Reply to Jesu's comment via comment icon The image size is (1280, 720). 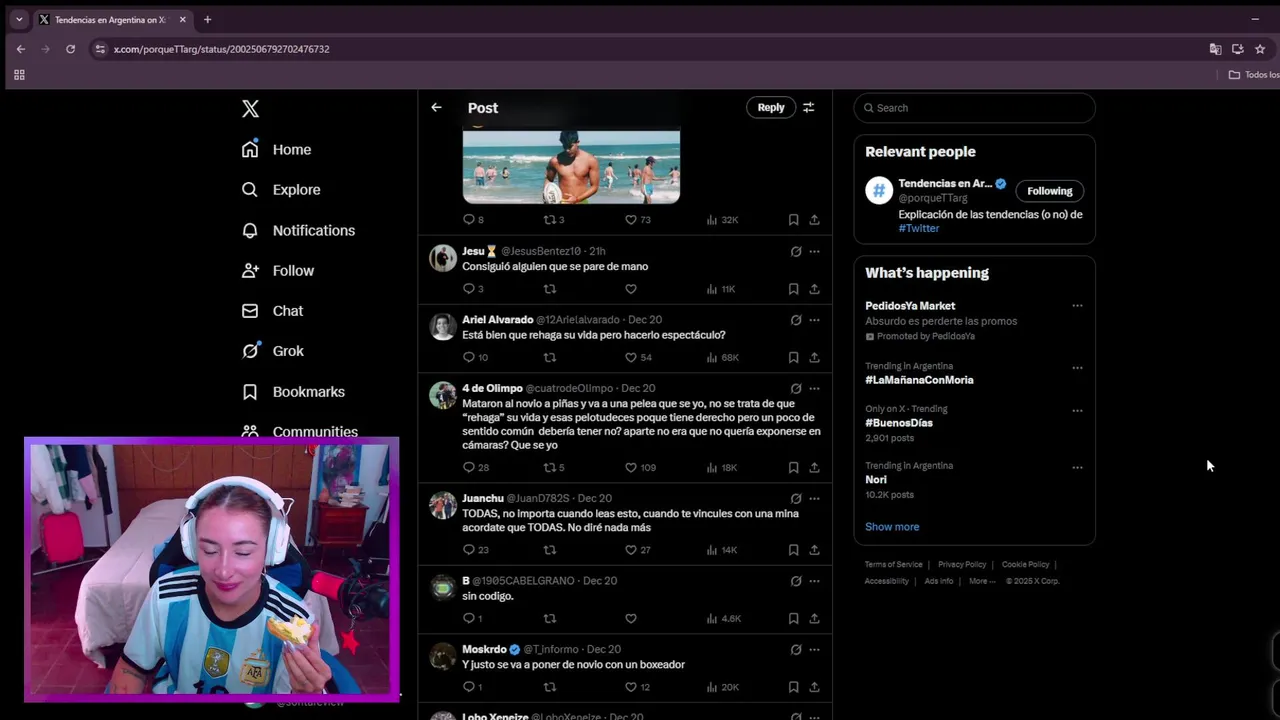tap(468, 289)
